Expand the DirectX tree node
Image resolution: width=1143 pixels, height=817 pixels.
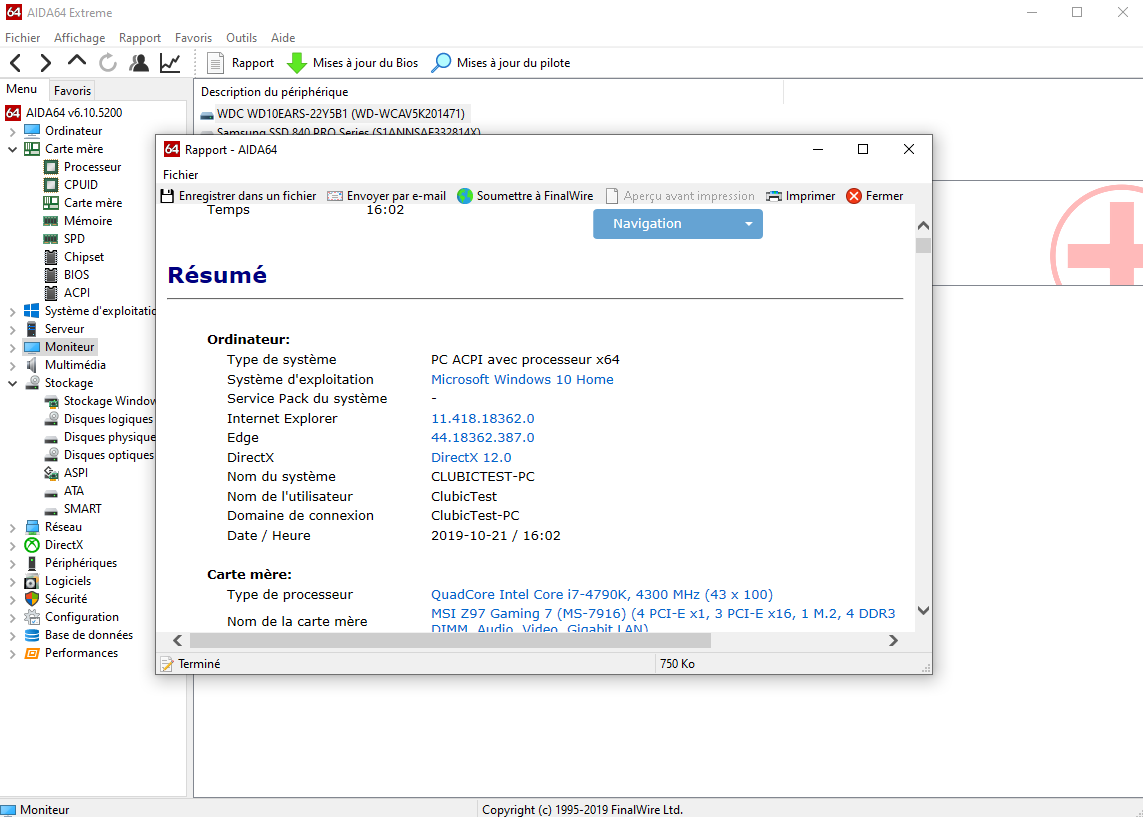[12, 546]
